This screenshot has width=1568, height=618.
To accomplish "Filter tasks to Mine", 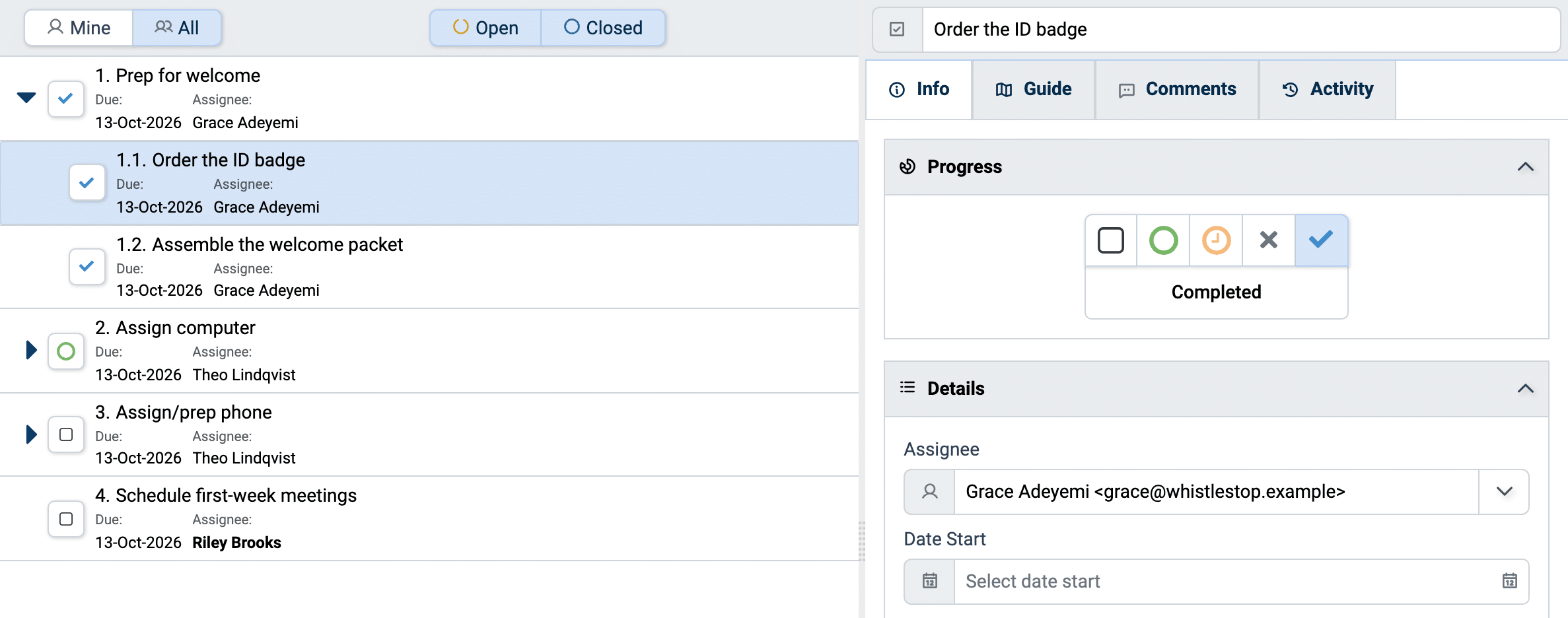I will click(x=79, y=28).
